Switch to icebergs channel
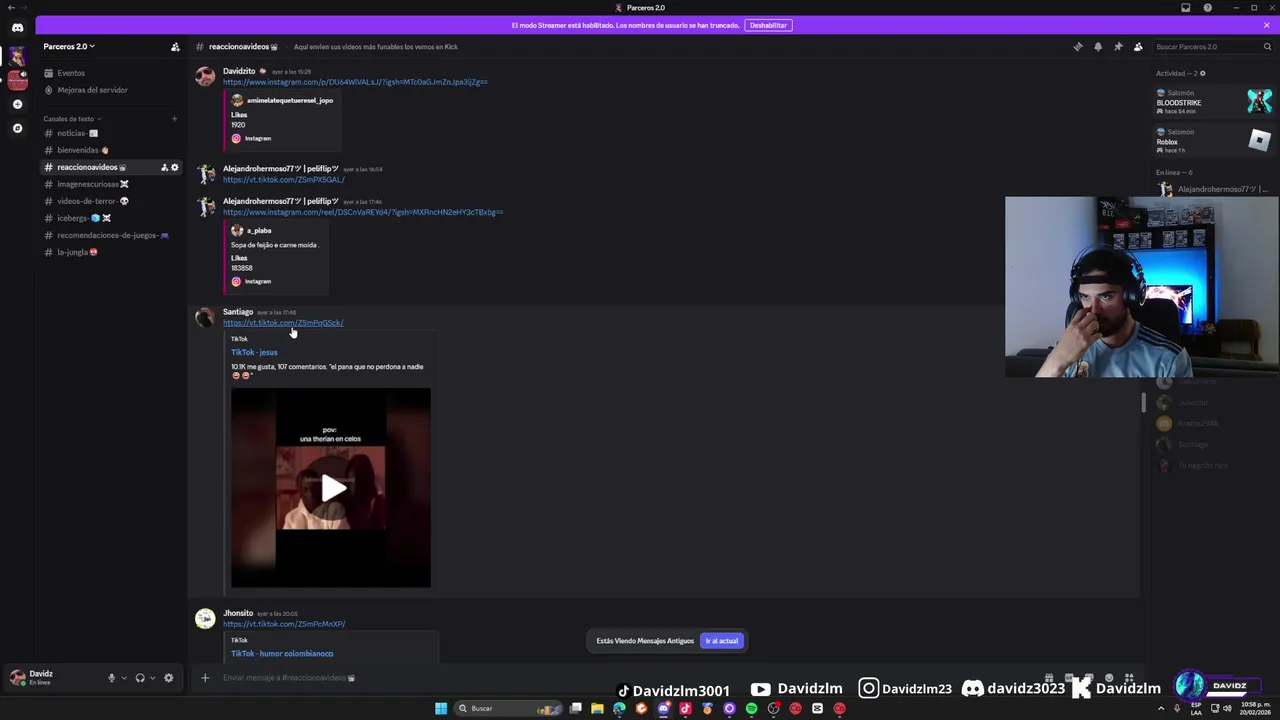This screenshot has height=720, width=1280. tap(110, 218)
